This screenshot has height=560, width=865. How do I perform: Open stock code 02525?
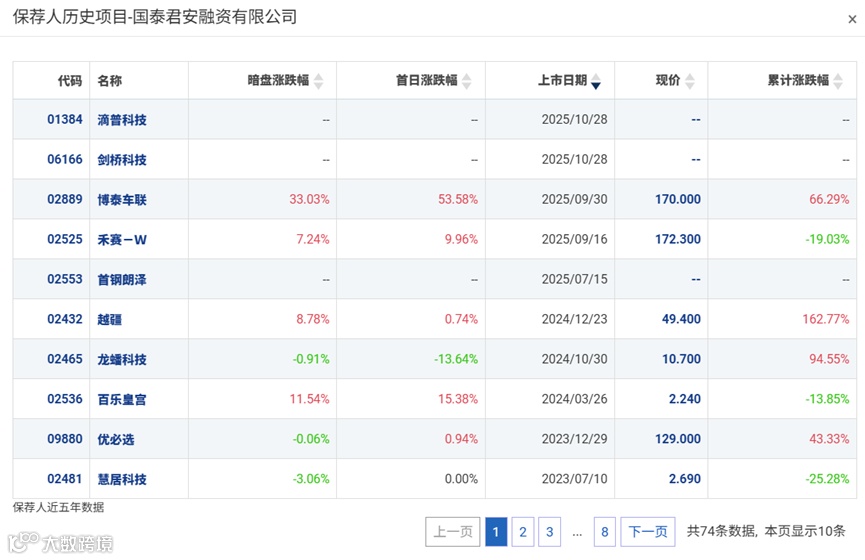(x=65, y=239)
